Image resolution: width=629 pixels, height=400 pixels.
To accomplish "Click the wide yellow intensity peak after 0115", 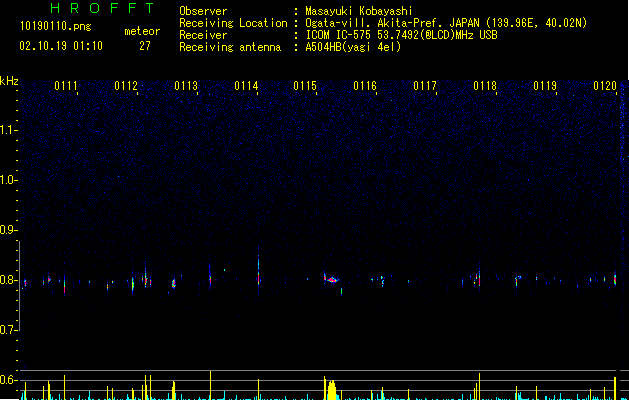I will 331,388.
